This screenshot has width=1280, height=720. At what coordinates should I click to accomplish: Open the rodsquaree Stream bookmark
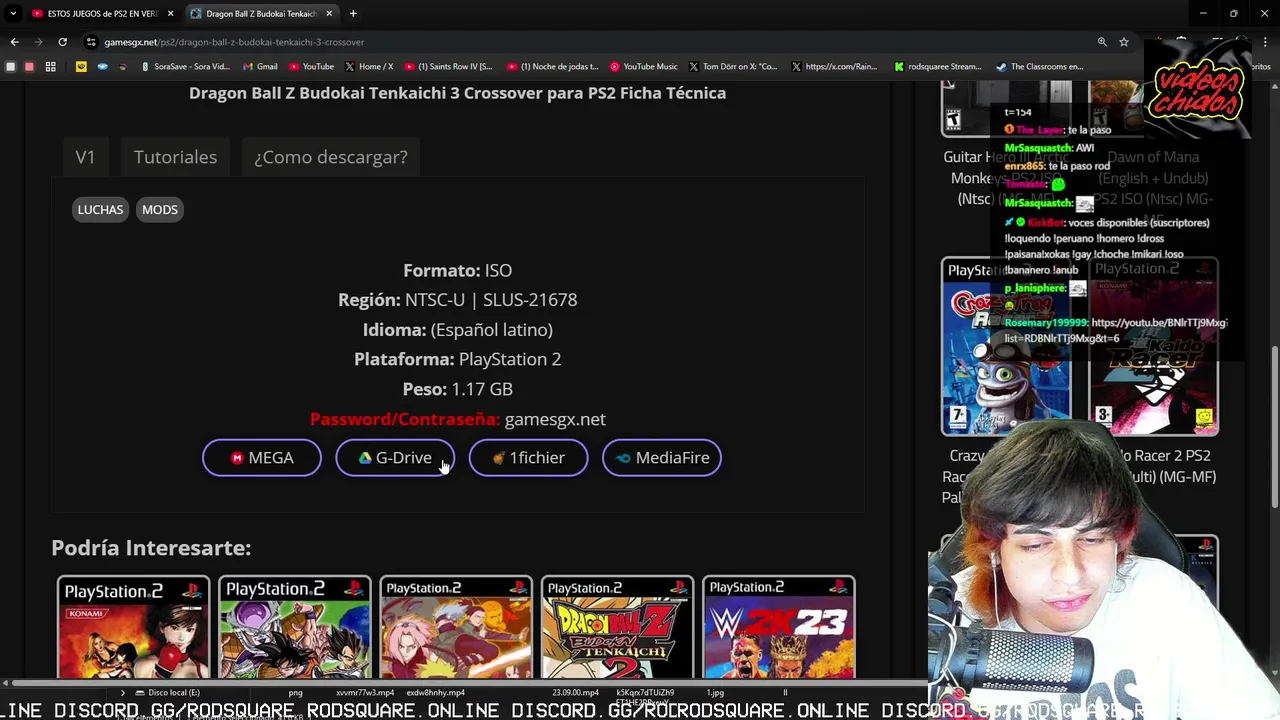[938, 67]
